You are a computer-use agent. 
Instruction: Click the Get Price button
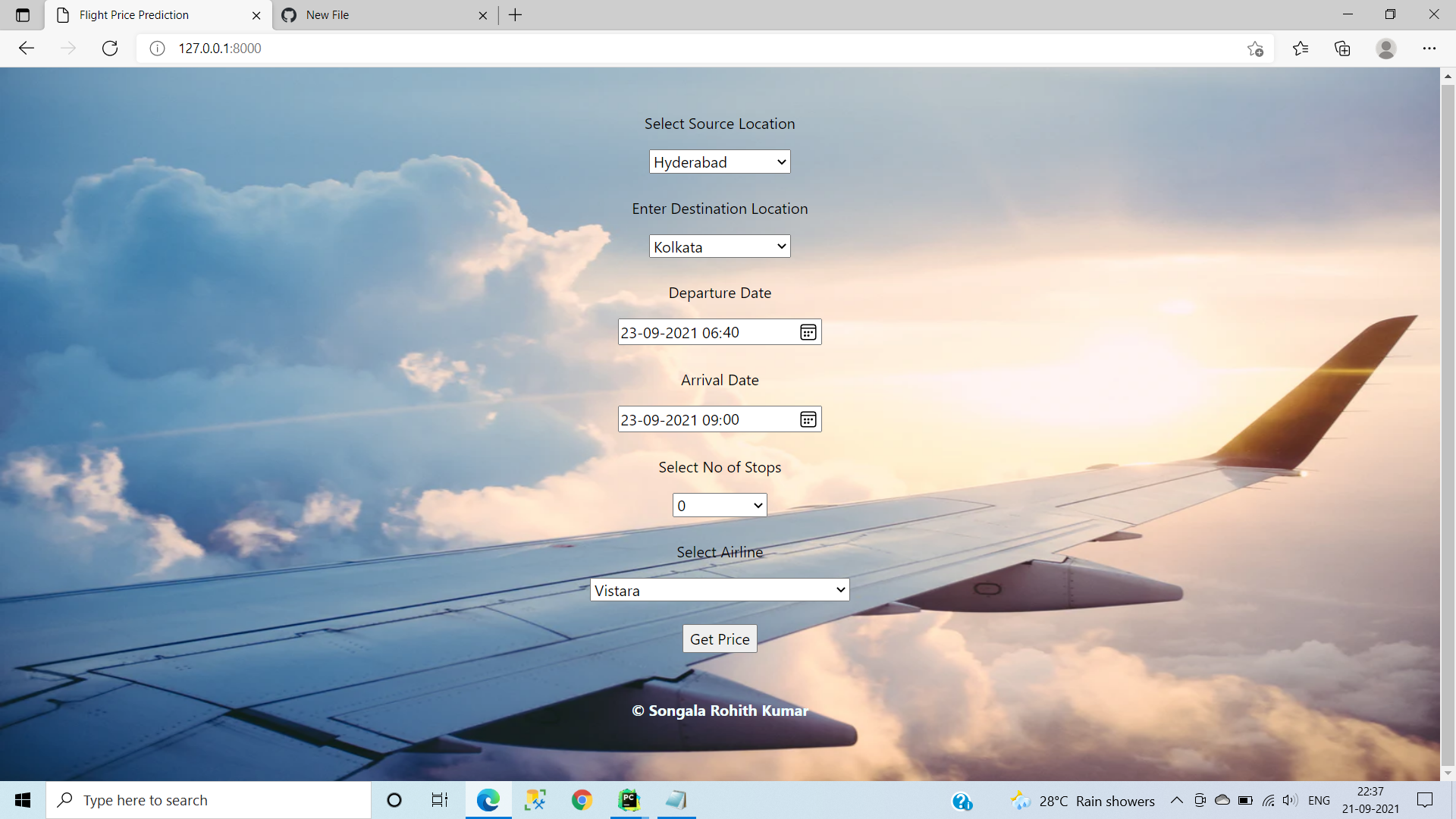point(719,639)
